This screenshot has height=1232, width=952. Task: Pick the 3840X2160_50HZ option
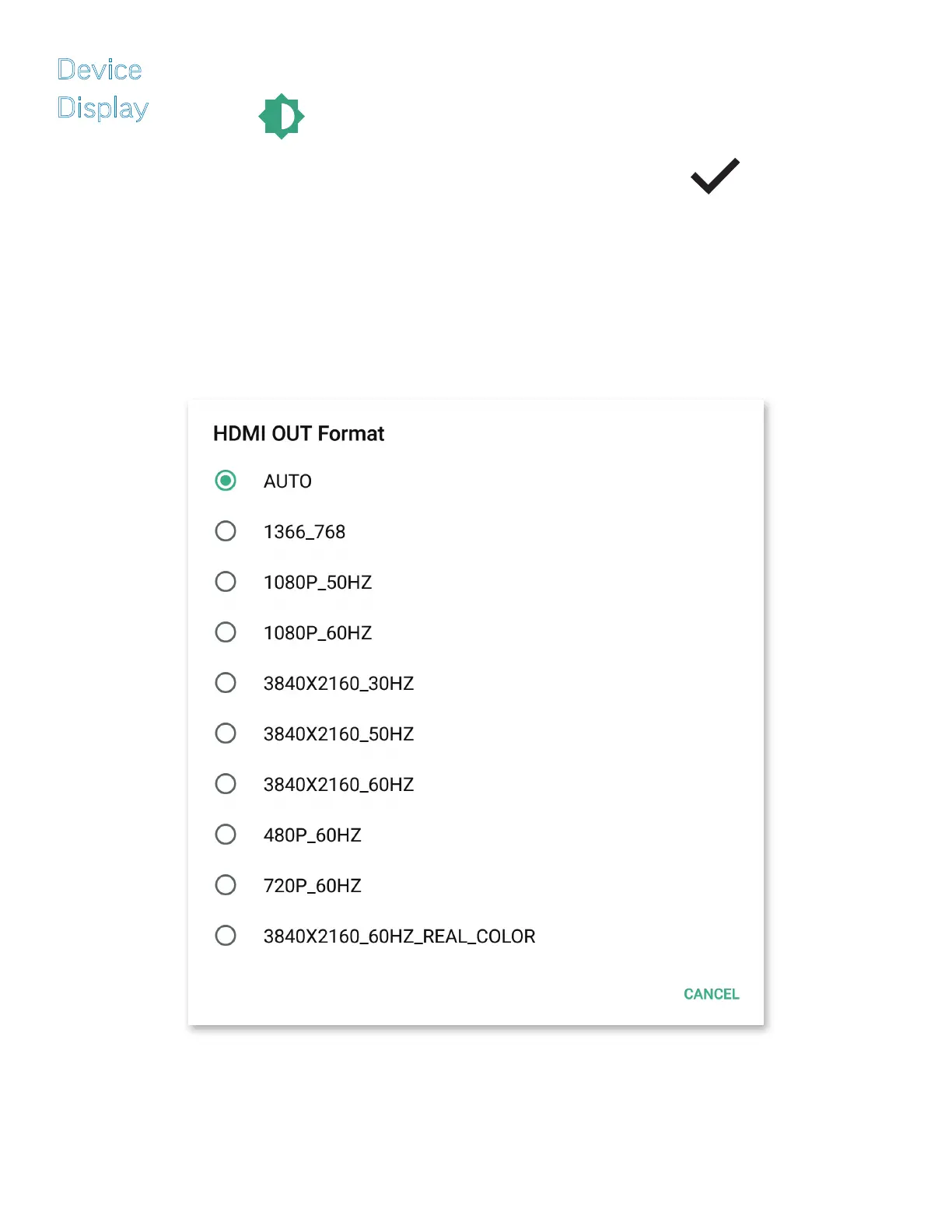click(x=226, y=733)
